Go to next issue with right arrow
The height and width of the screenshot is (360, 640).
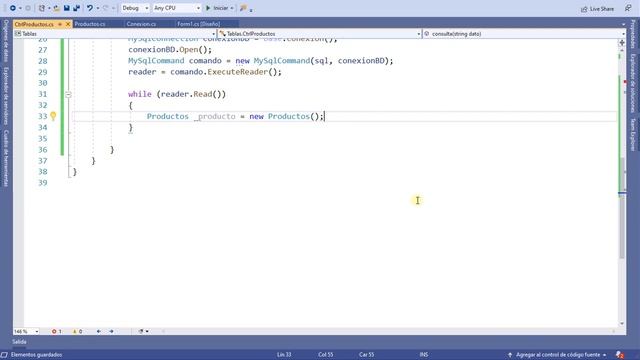(111, 331)
